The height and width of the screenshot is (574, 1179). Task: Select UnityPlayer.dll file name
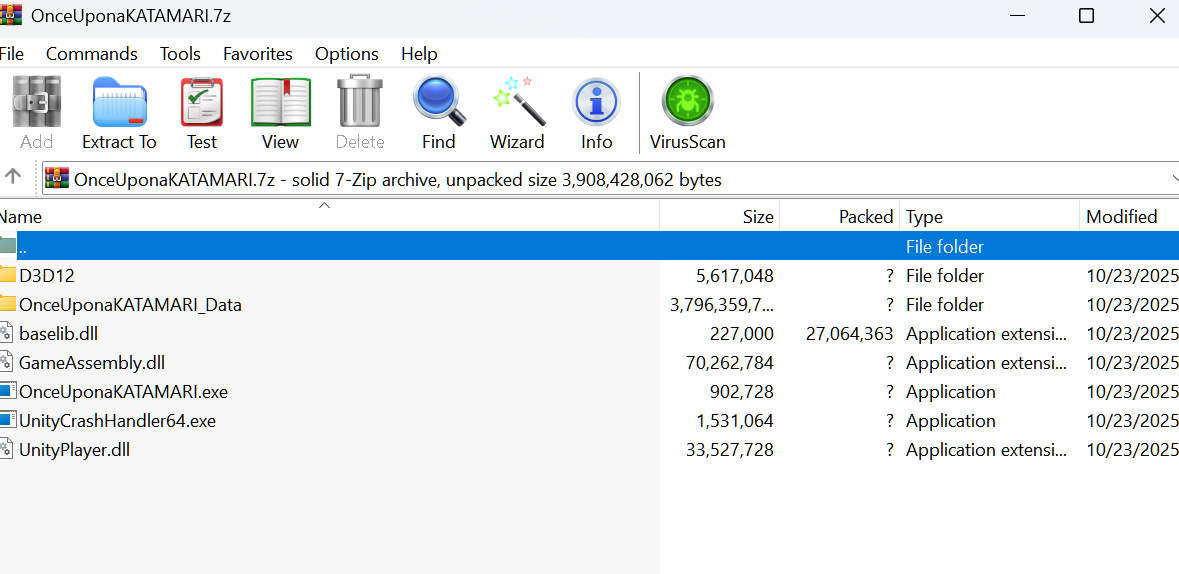(x=74, y=450)
